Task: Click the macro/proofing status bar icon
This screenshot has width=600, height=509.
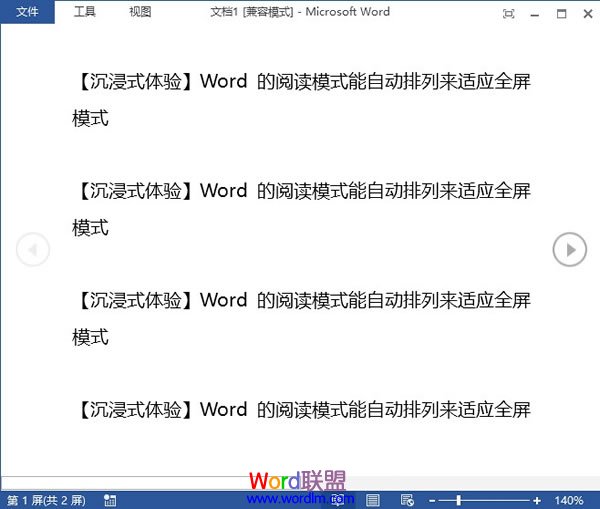Action: pos(110,500)
